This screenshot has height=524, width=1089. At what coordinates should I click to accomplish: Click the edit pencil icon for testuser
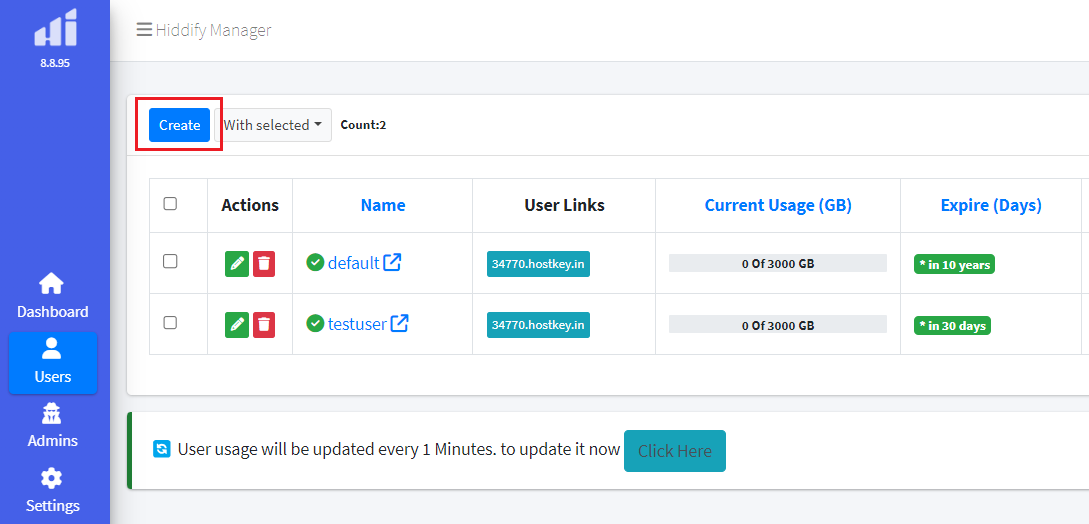click(237, 324)
